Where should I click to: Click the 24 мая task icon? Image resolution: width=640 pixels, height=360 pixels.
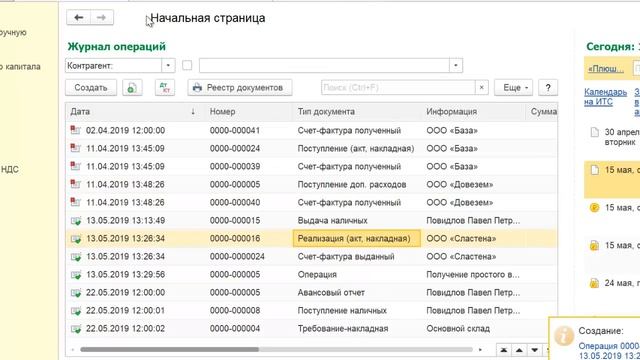click(x=594, y=283)
